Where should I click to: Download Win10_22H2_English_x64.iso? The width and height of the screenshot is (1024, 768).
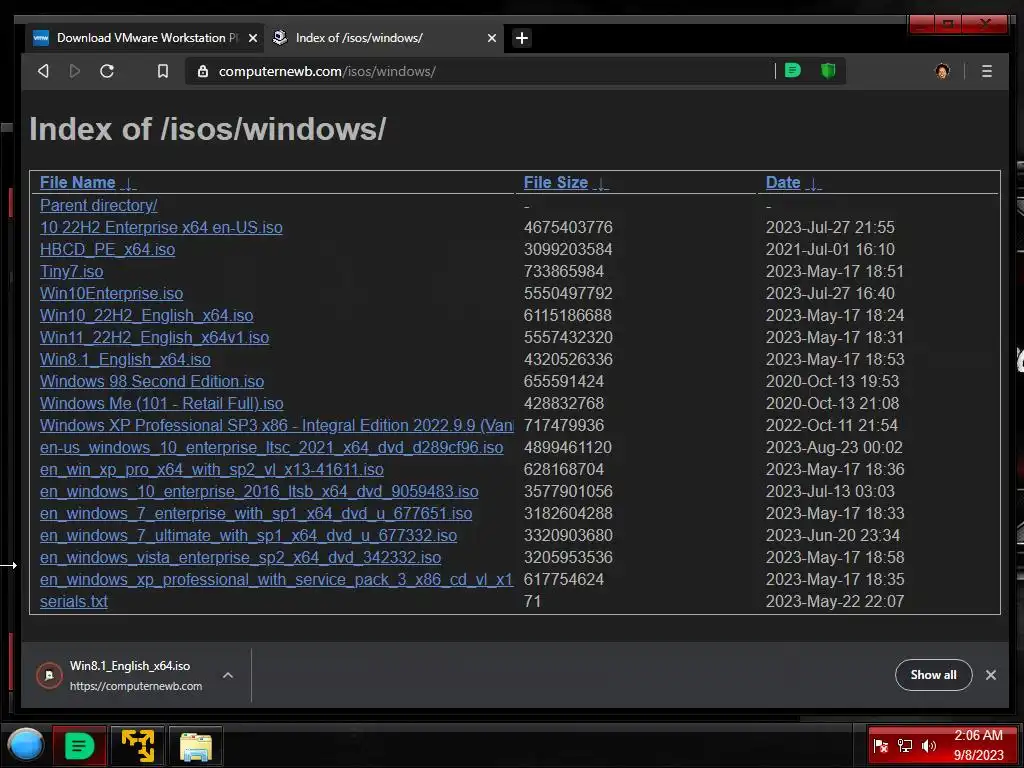(x=147, y=315)
